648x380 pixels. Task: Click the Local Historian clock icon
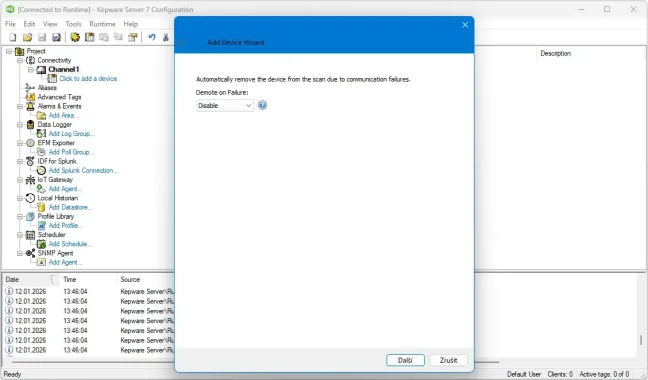(x=30, y=198)
